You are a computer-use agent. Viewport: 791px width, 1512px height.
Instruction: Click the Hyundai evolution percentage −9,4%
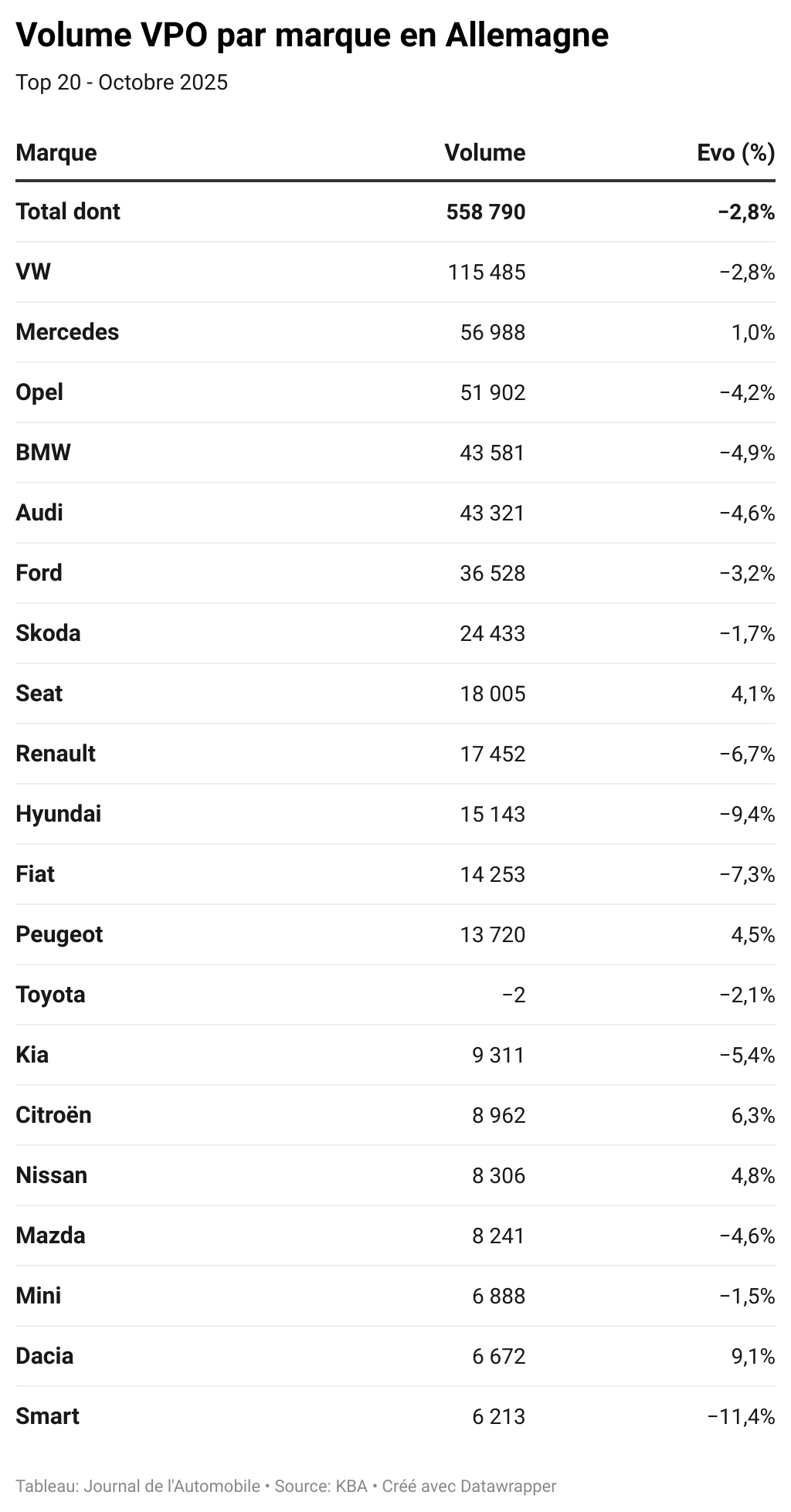pos(747,814)
